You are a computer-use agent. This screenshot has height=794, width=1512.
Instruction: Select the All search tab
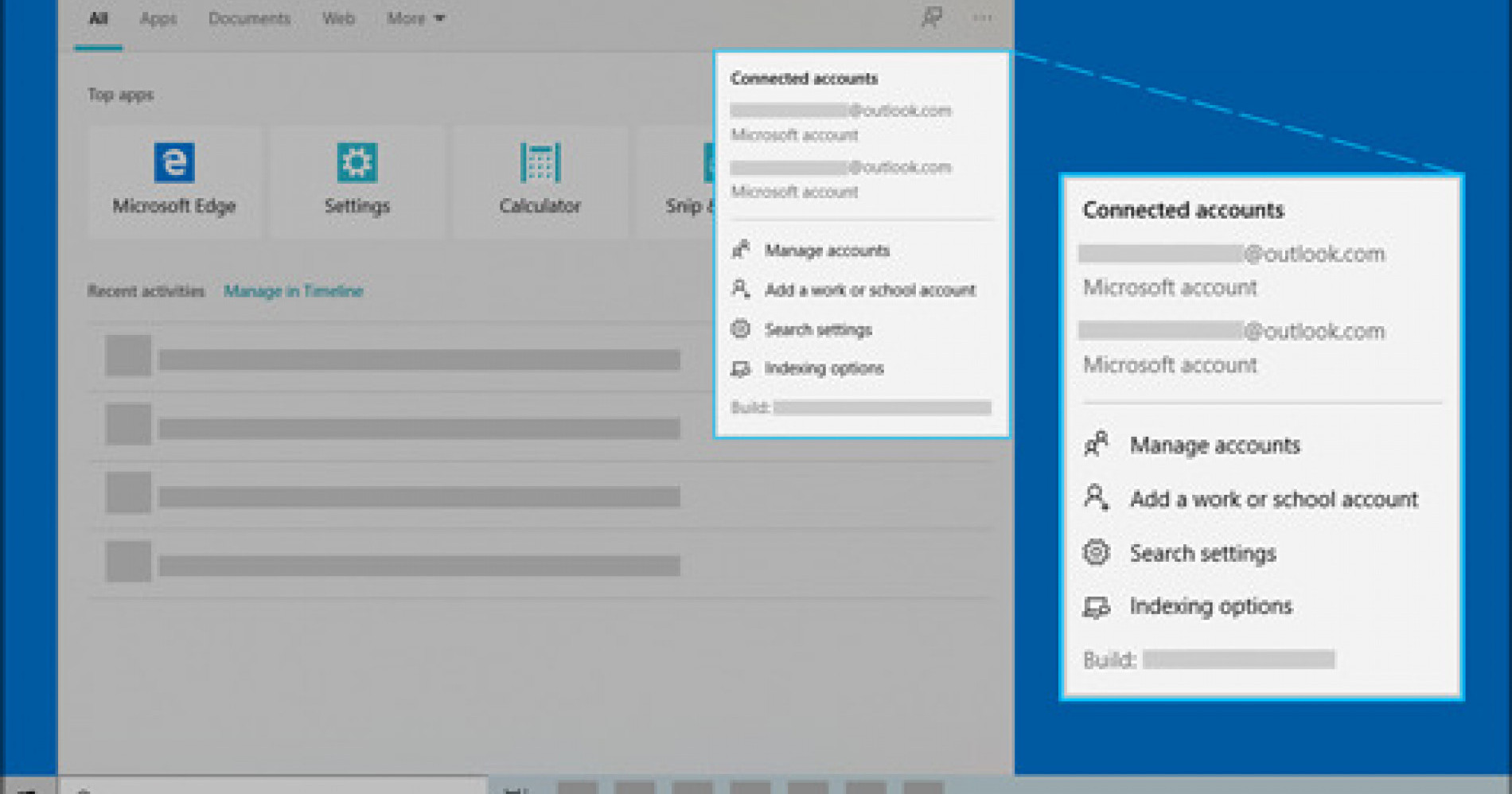coord(99,18)
